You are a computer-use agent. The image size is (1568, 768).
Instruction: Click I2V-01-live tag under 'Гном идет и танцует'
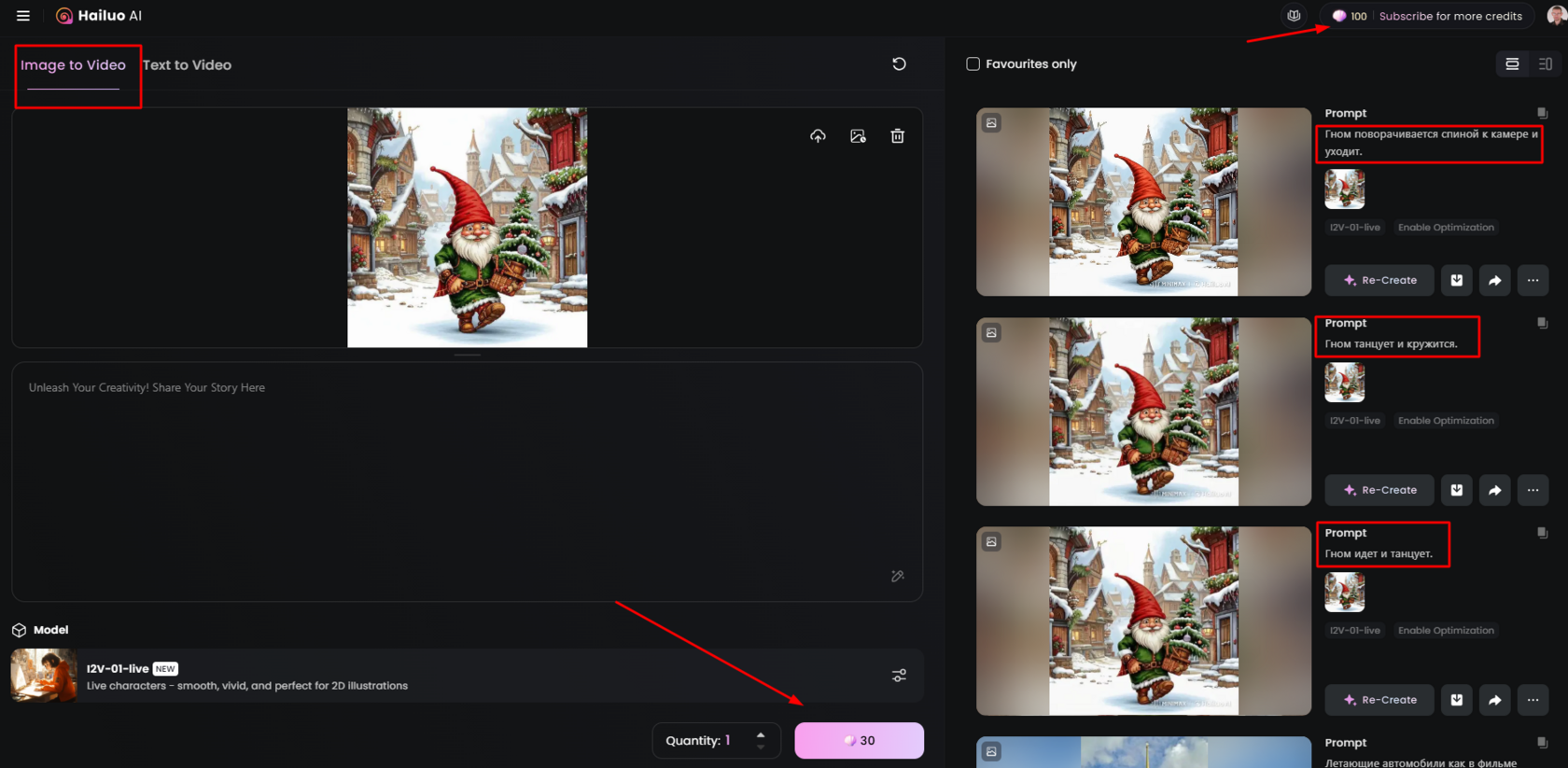(x=1354, y=631)
